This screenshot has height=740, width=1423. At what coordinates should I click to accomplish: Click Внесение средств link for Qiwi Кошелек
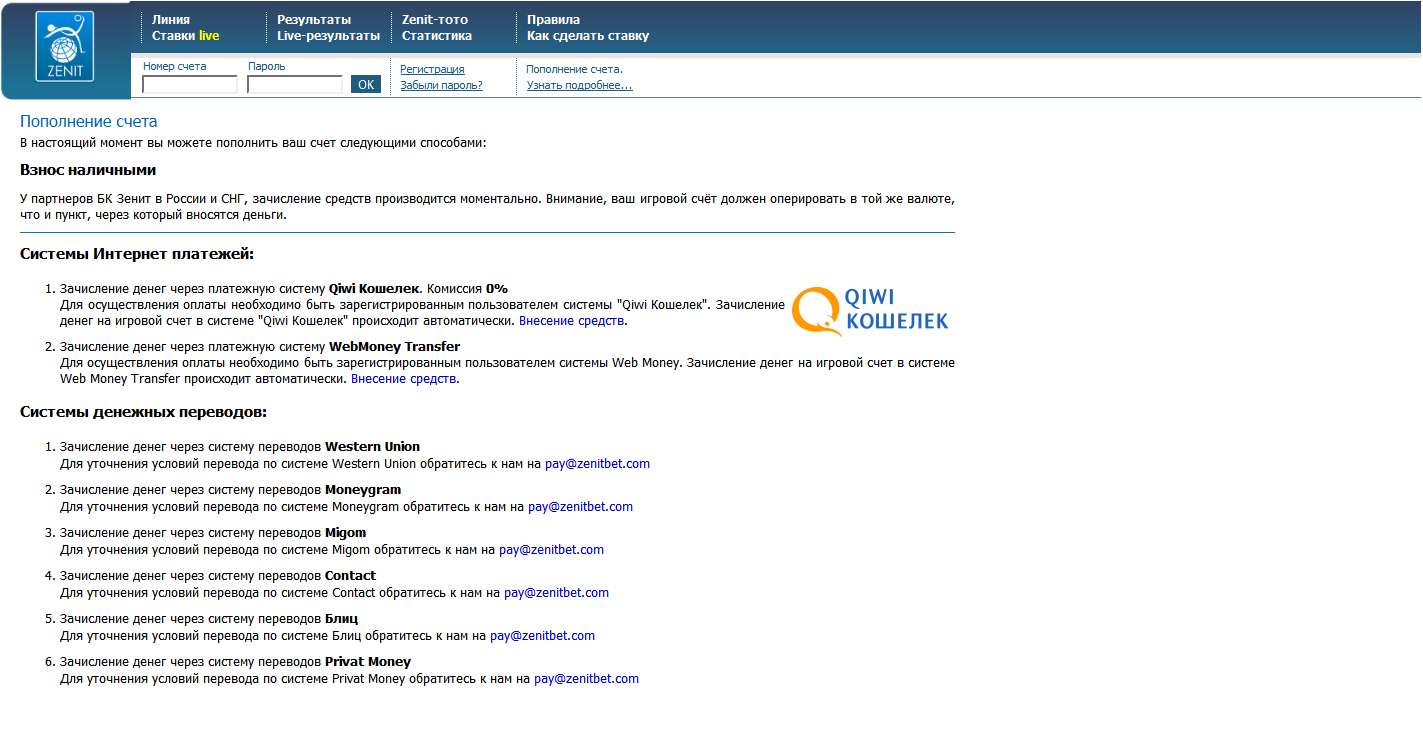(x=573, y=321)
